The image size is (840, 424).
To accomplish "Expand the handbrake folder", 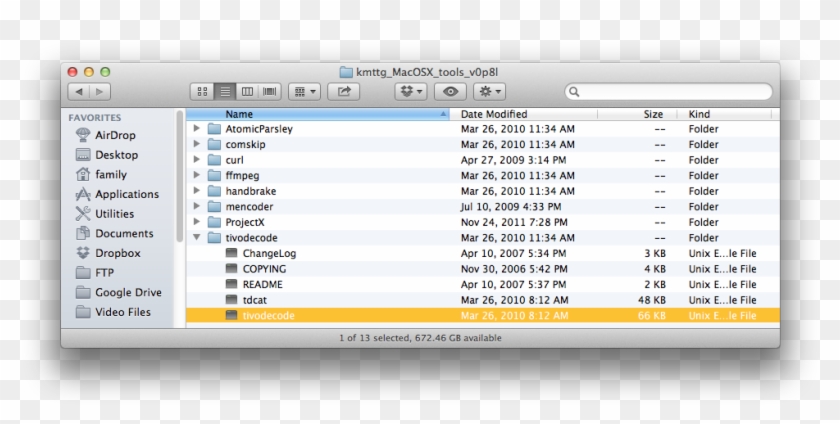I will (197, 190).
